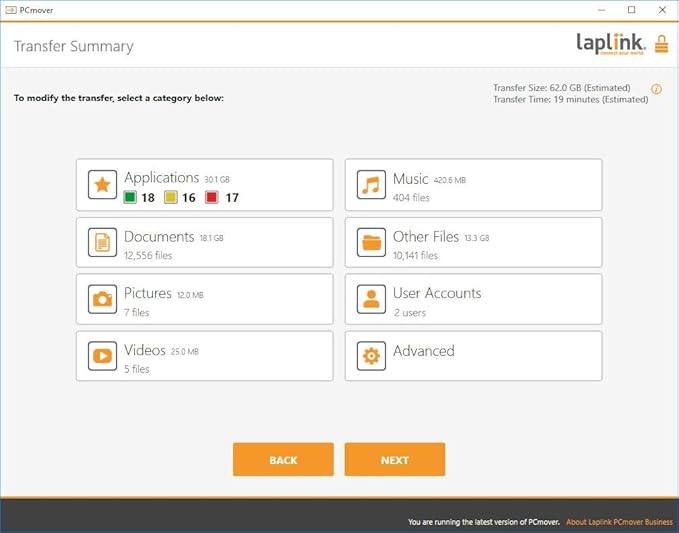Click the orange padlock icon
Screen dimensions: 679x533
click(661, 44)
